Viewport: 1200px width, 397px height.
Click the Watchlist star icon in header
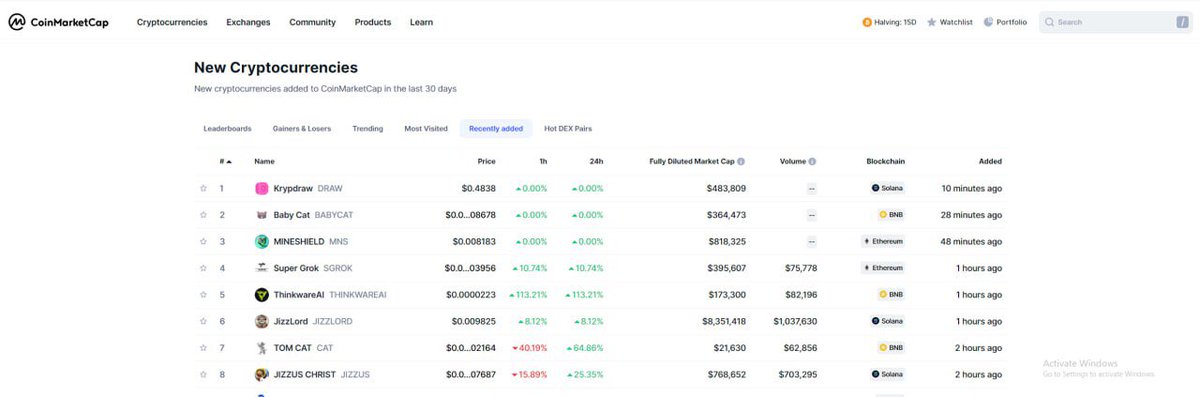(932, 22)
